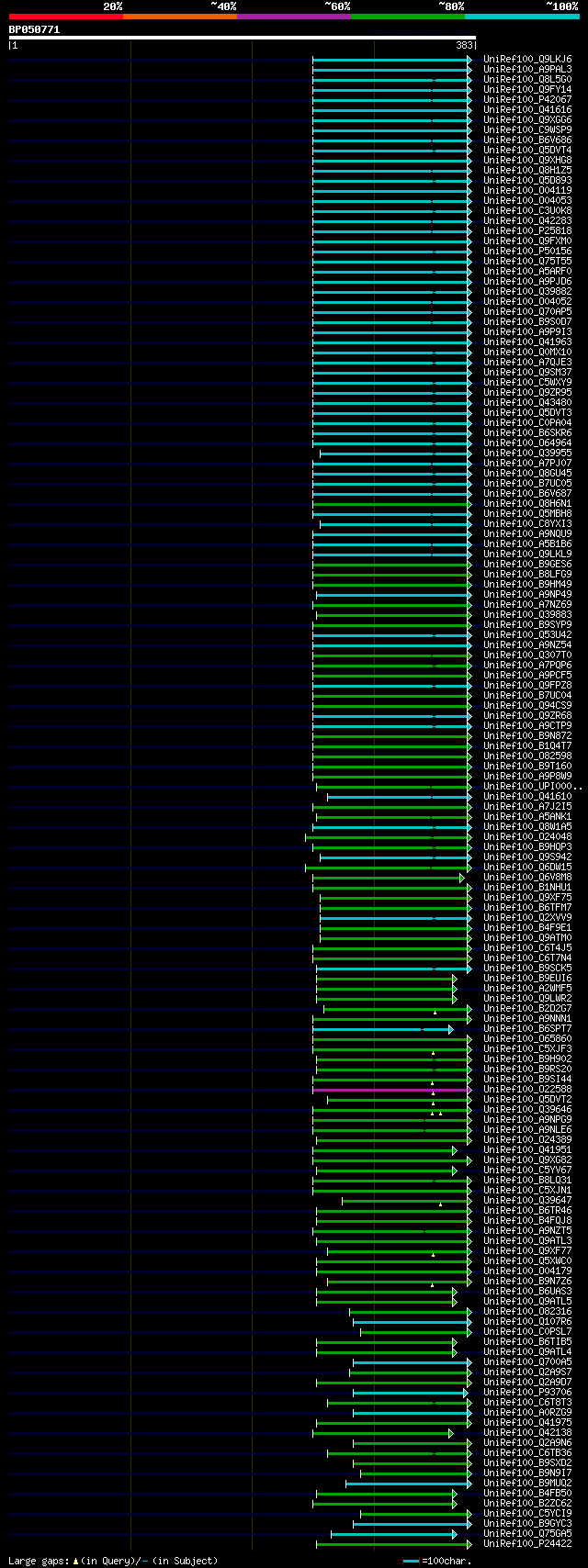Click the UniRef100_A5B1B6 label
The image size is (588, 1568).
click(527, 544)
